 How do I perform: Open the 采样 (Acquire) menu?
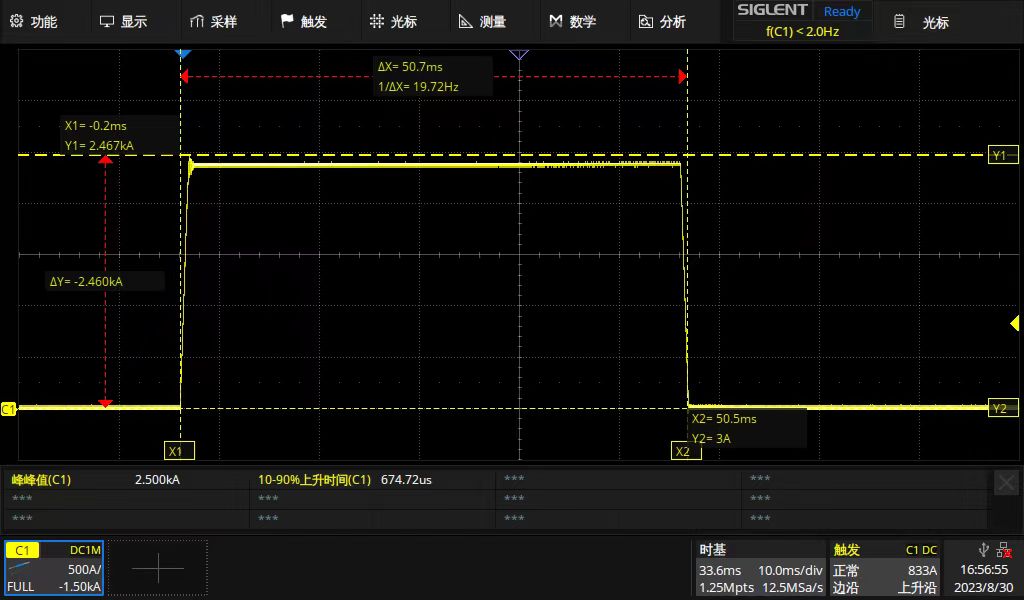[x=213, y=21]
